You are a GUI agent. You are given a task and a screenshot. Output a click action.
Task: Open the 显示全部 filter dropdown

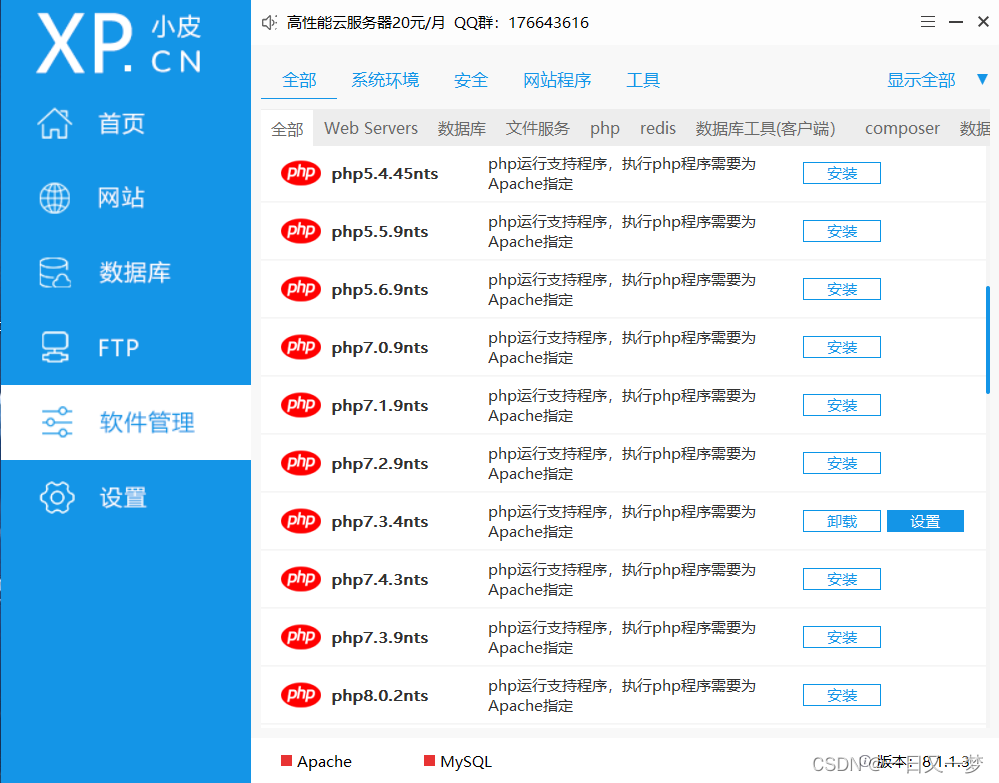point(921,80)
